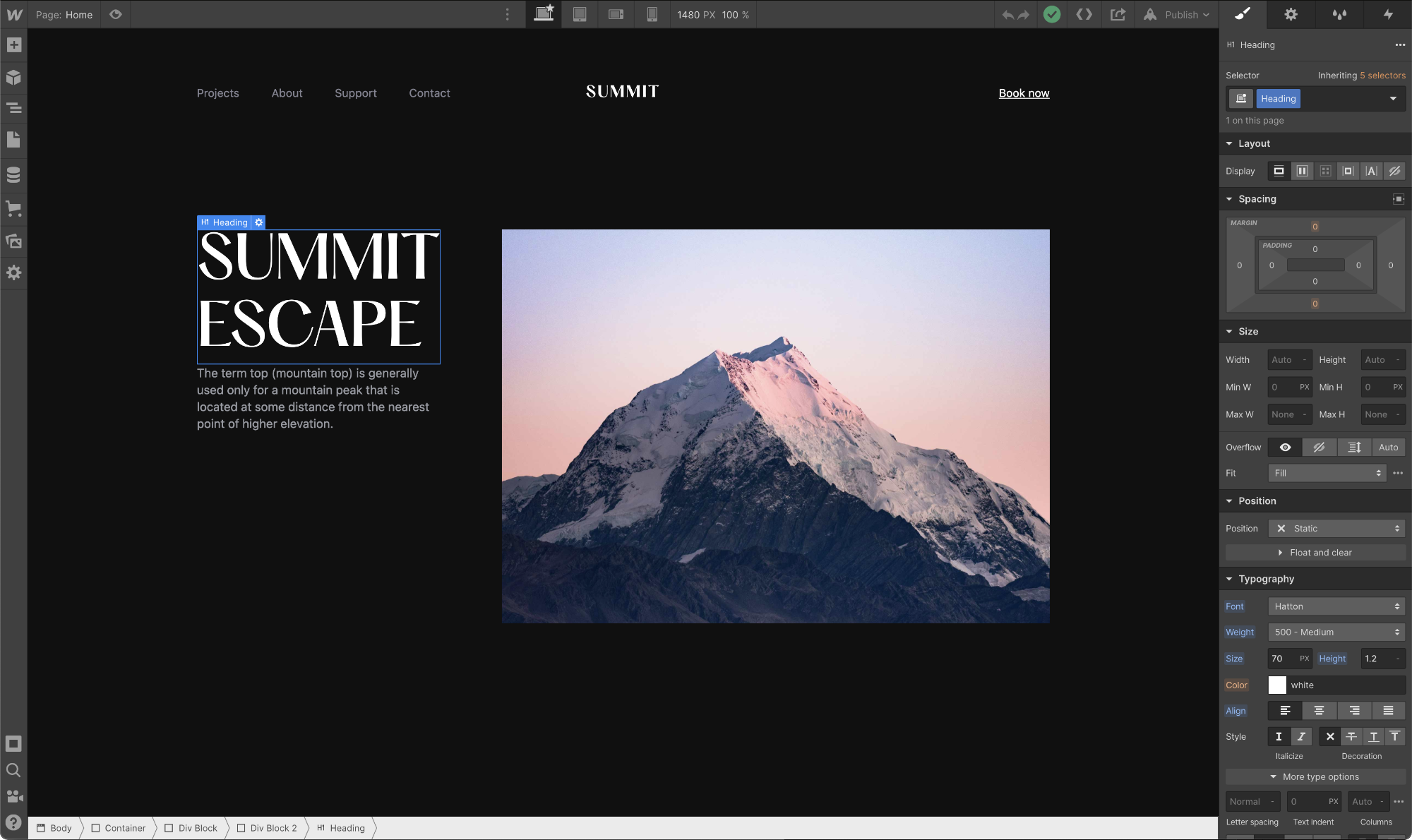Toggle the interactions lightning bolt icon
The height and width of the screenshot is (840, 1412).
coord(1388,14)
